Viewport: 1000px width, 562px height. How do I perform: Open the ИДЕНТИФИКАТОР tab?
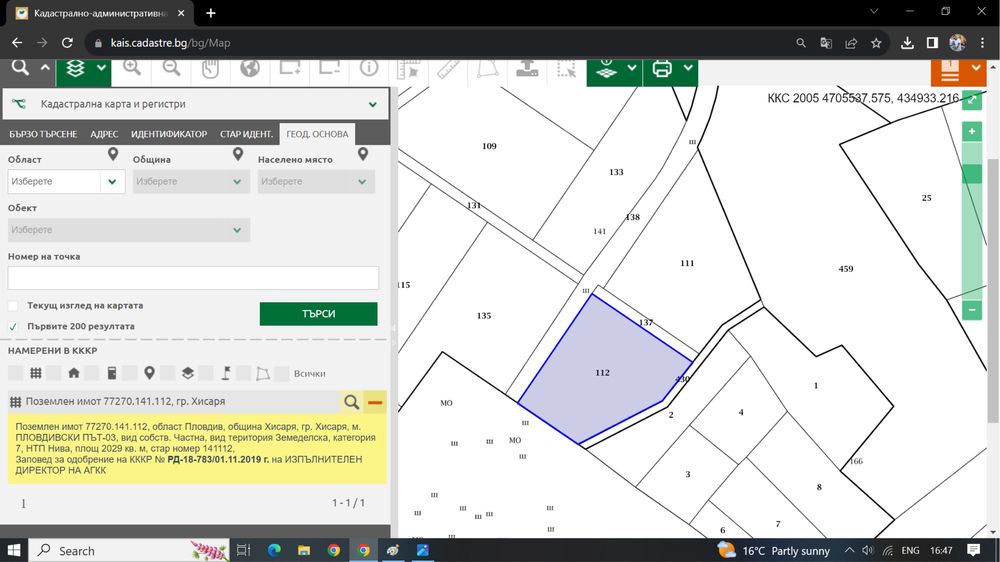tap(169, 134)
